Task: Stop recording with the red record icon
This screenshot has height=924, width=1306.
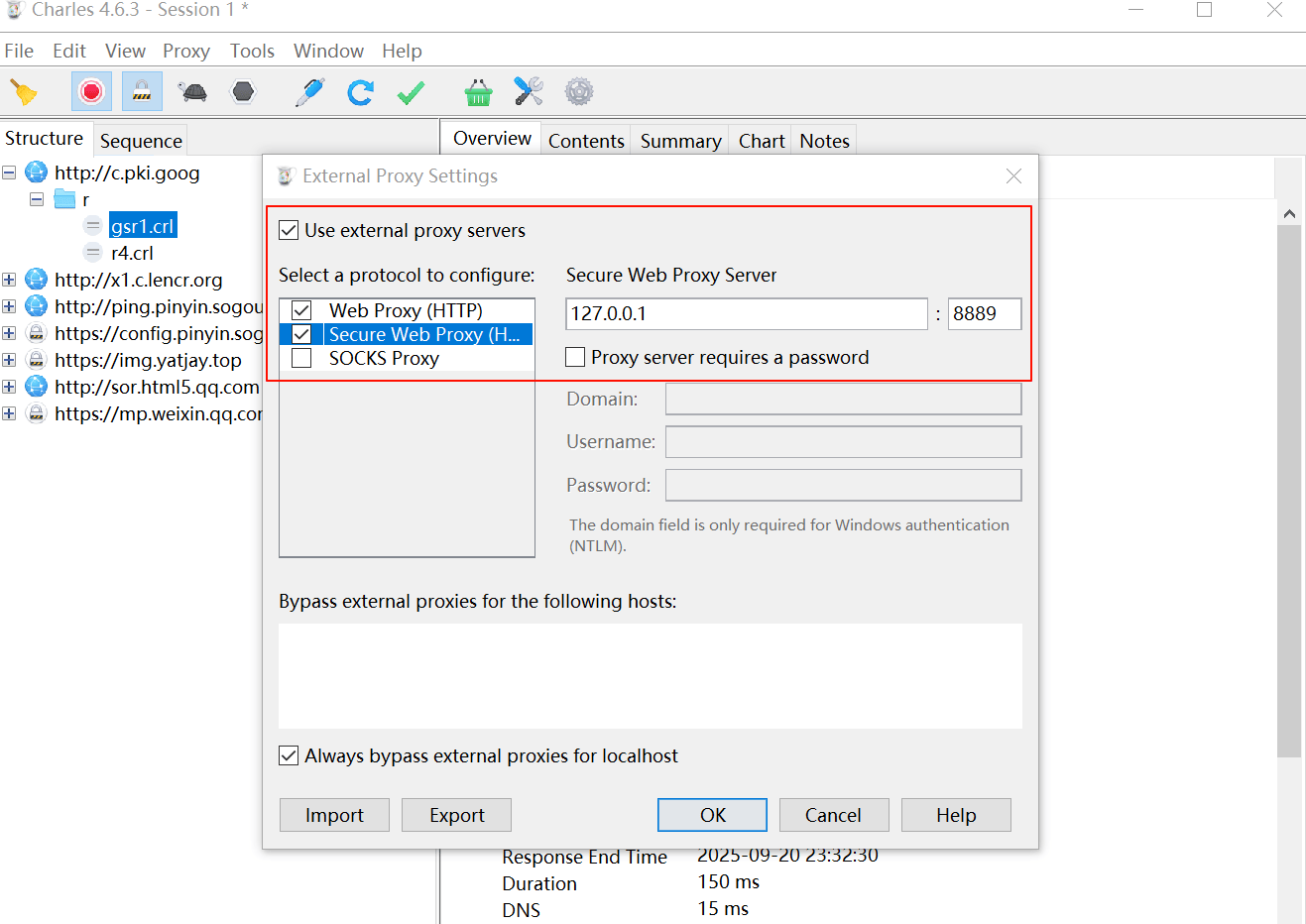Action: pyautogui.click(x=91, y=92)
